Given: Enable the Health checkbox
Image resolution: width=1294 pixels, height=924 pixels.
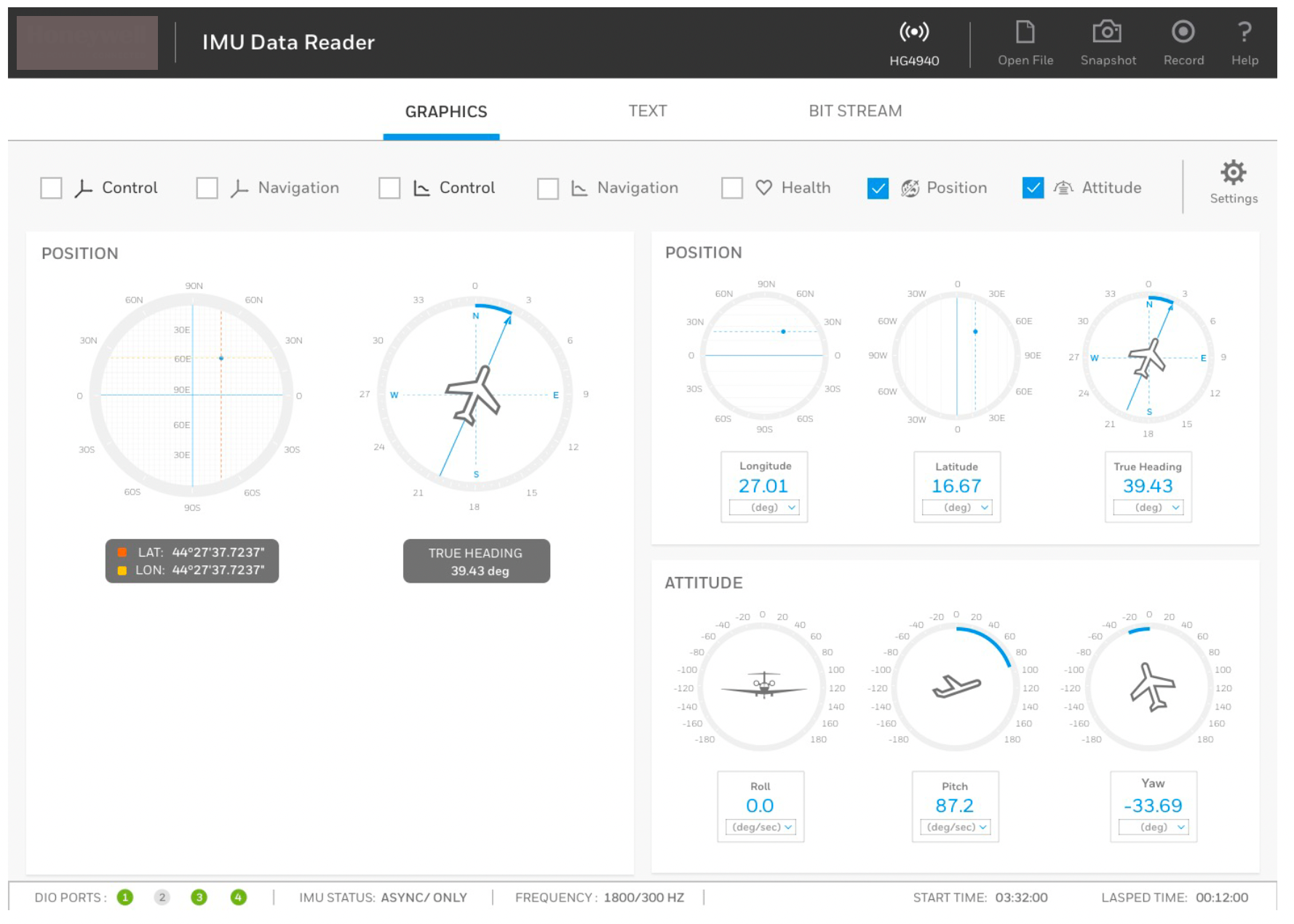Looking at the screenshot, I should pyautogui.click(x=731, y=188).
